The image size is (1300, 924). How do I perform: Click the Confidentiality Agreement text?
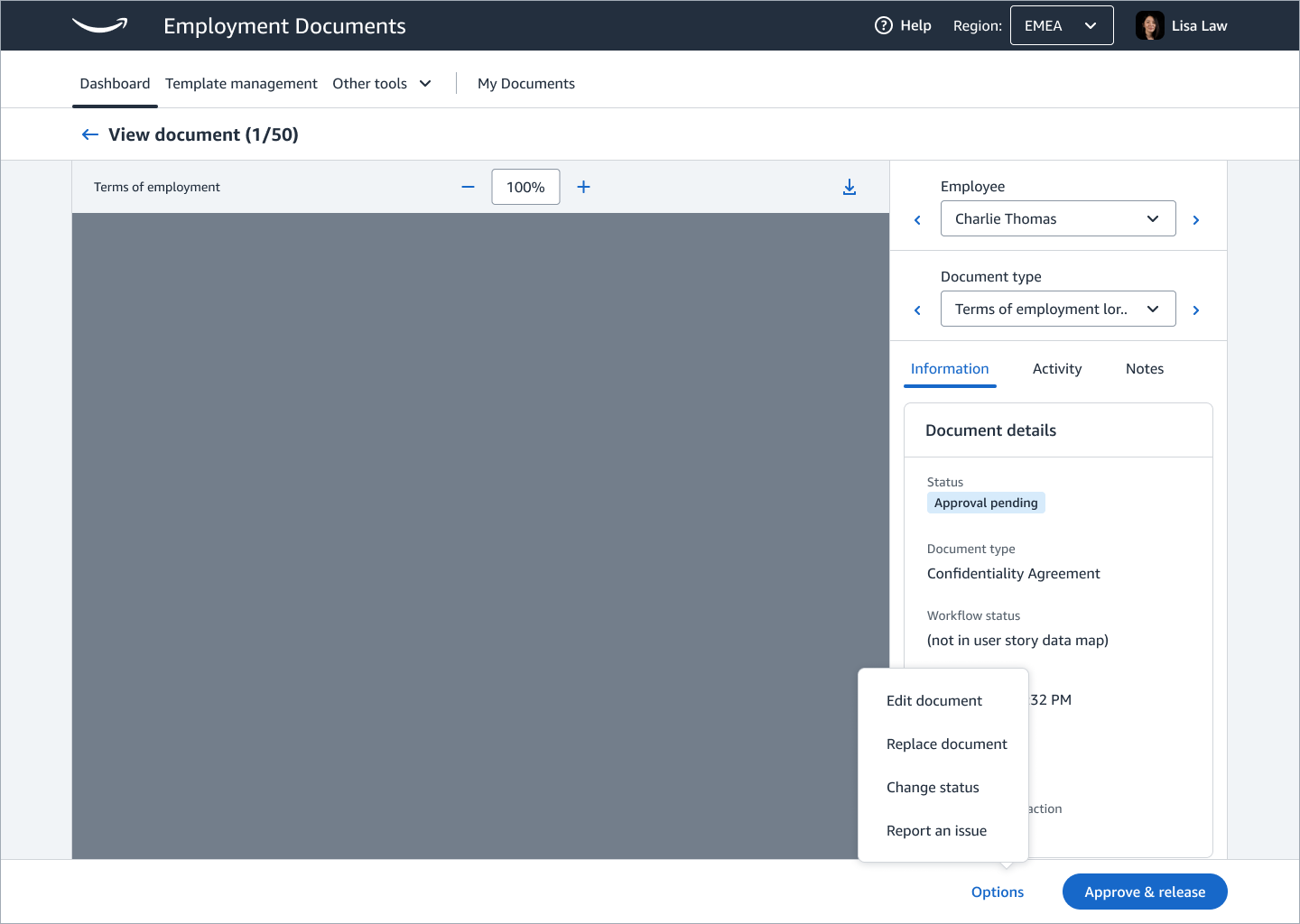[x=1013, y=573]
